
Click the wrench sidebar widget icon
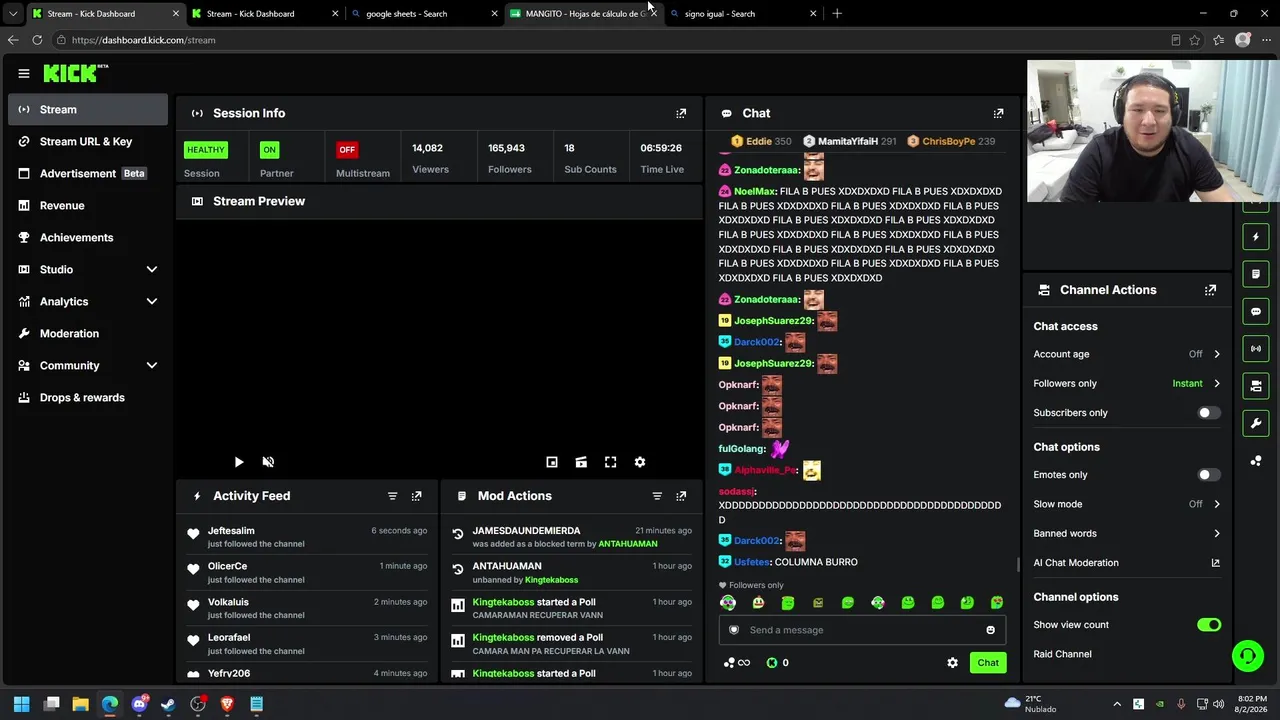1256,423
